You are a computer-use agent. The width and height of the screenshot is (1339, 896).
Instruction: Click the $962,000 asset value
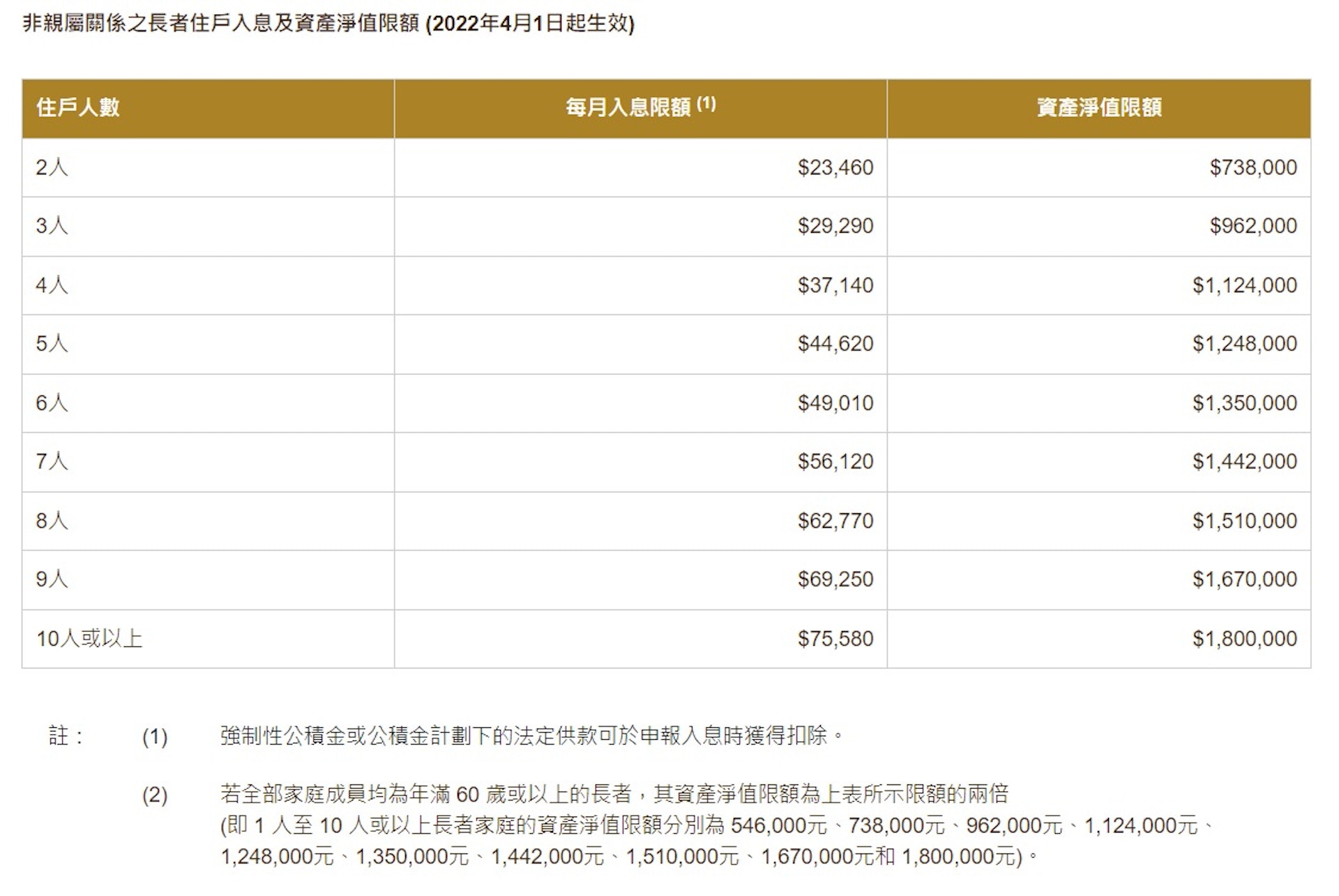[x=1253, y=226]
